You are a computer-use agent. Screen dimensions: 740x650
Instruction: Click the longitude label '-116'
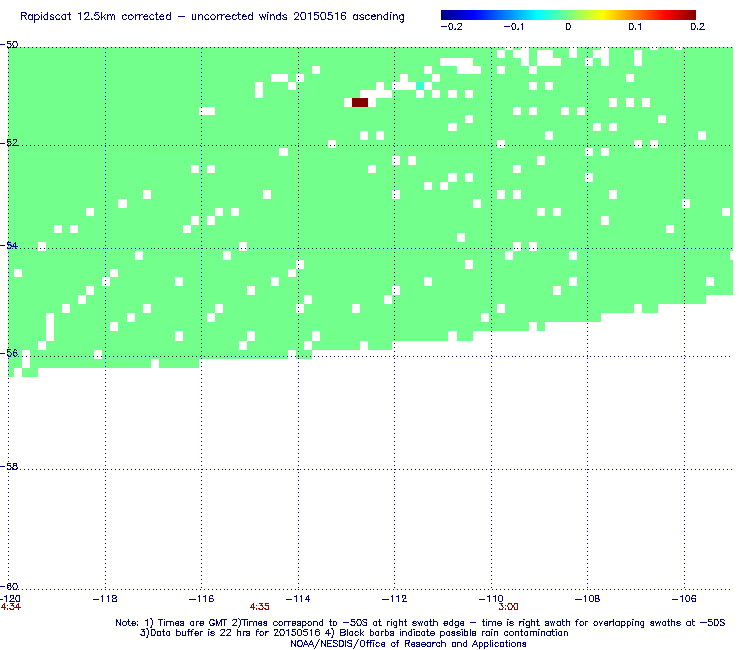coord(202,599)
